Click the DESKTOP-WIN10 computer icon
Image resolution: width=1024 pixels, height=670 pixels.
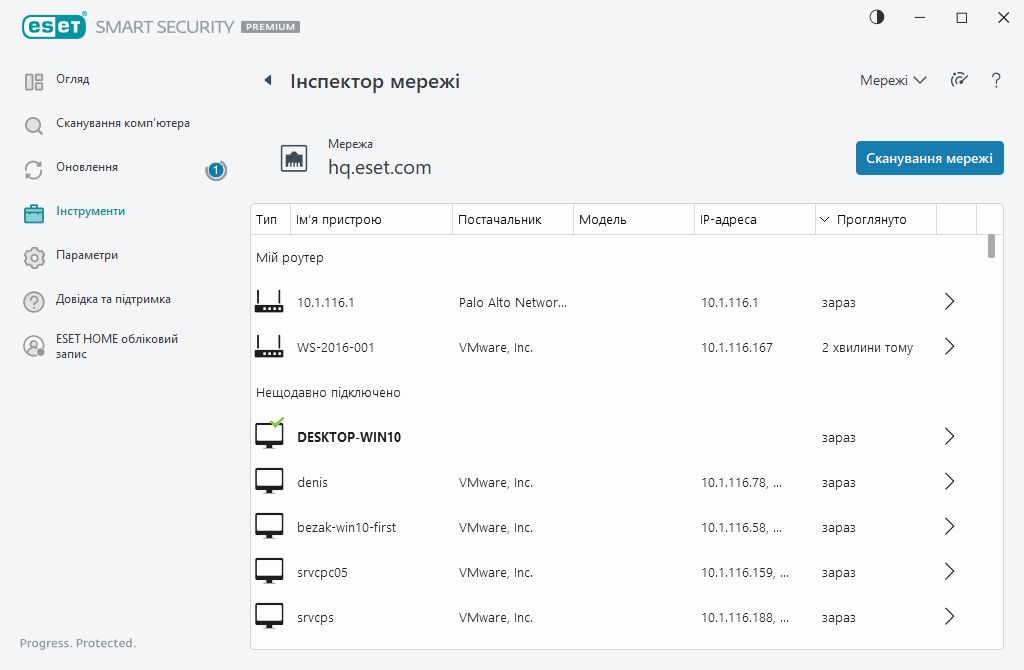pos(269,436)
